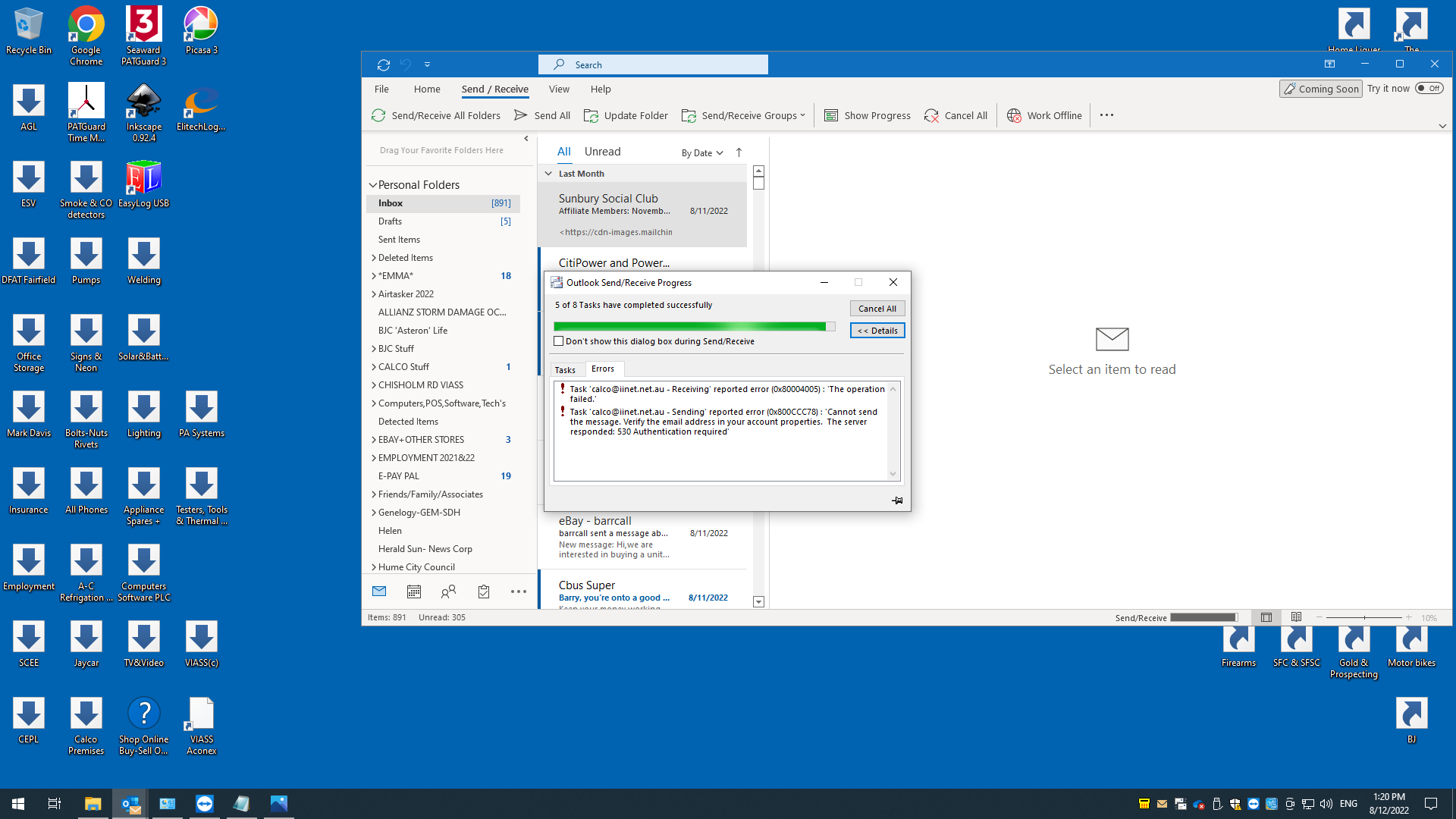1456x819 pixels.
Task: Click the pin icon in progress dialog
Action: pos(897,500)
